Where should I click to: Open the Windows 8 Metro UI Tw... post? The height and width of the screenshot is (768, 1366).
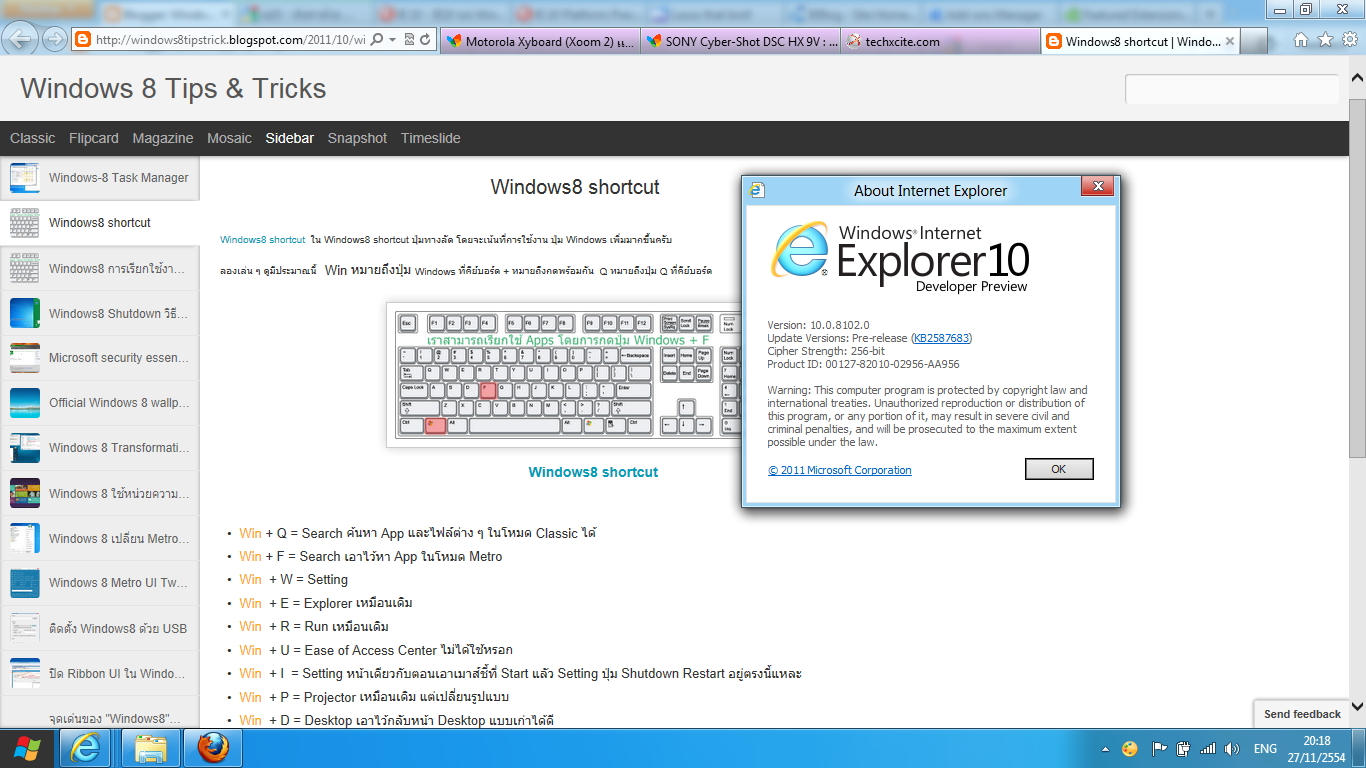point(100,583)
